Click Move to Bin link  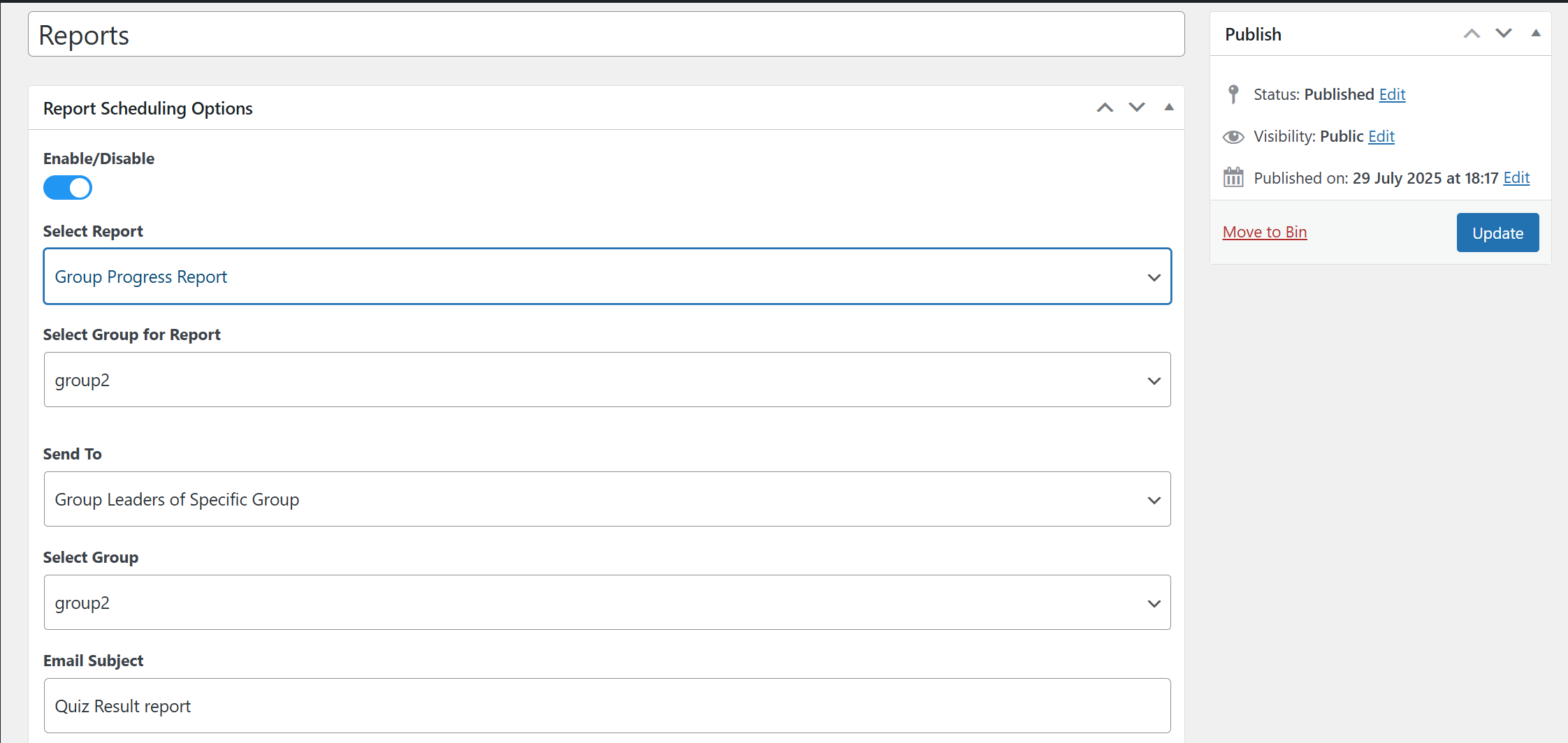[1265, 233]
